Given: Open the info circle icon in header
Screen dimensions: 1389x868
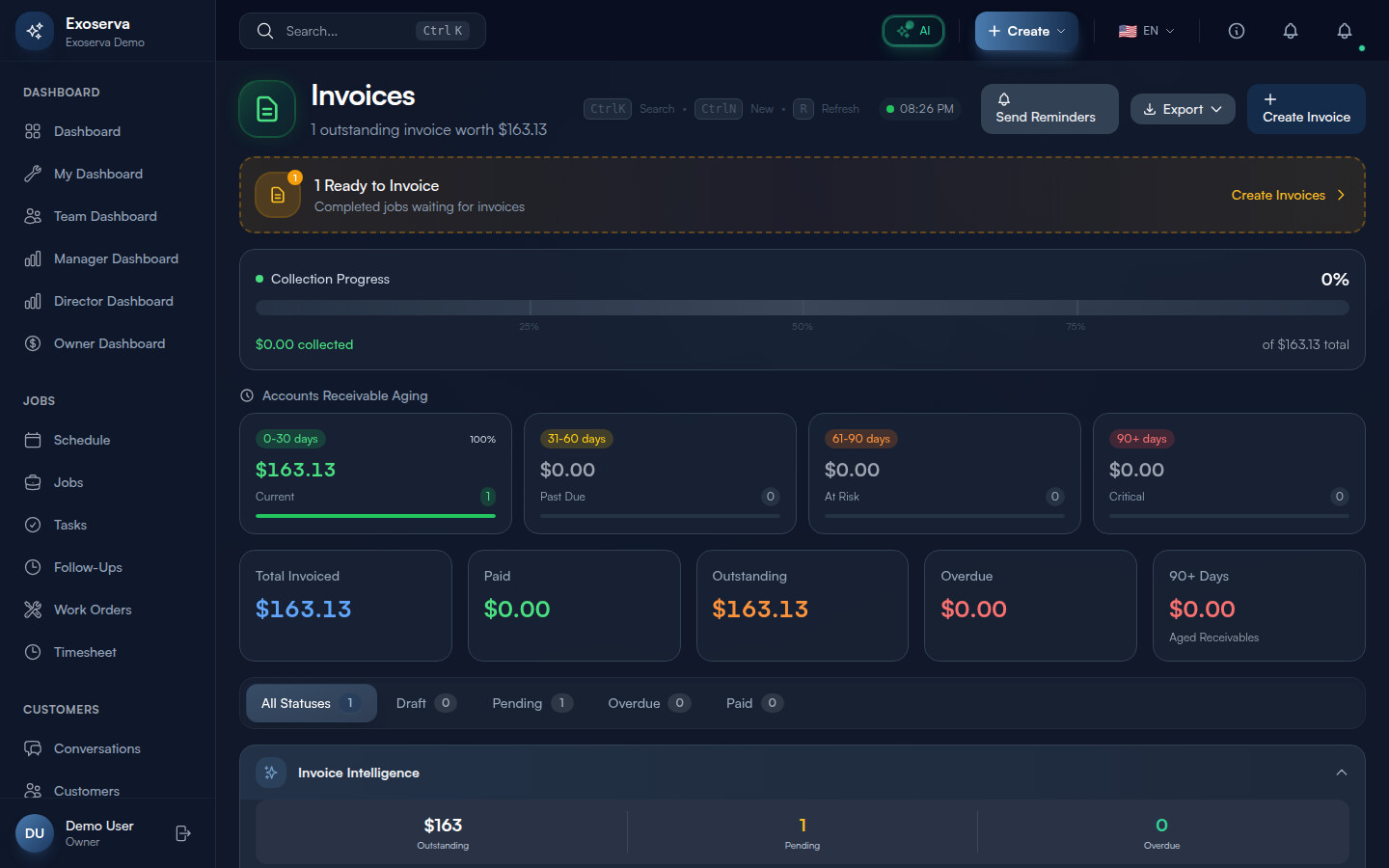Looking at the screenshot, I should coord(1236,31).
